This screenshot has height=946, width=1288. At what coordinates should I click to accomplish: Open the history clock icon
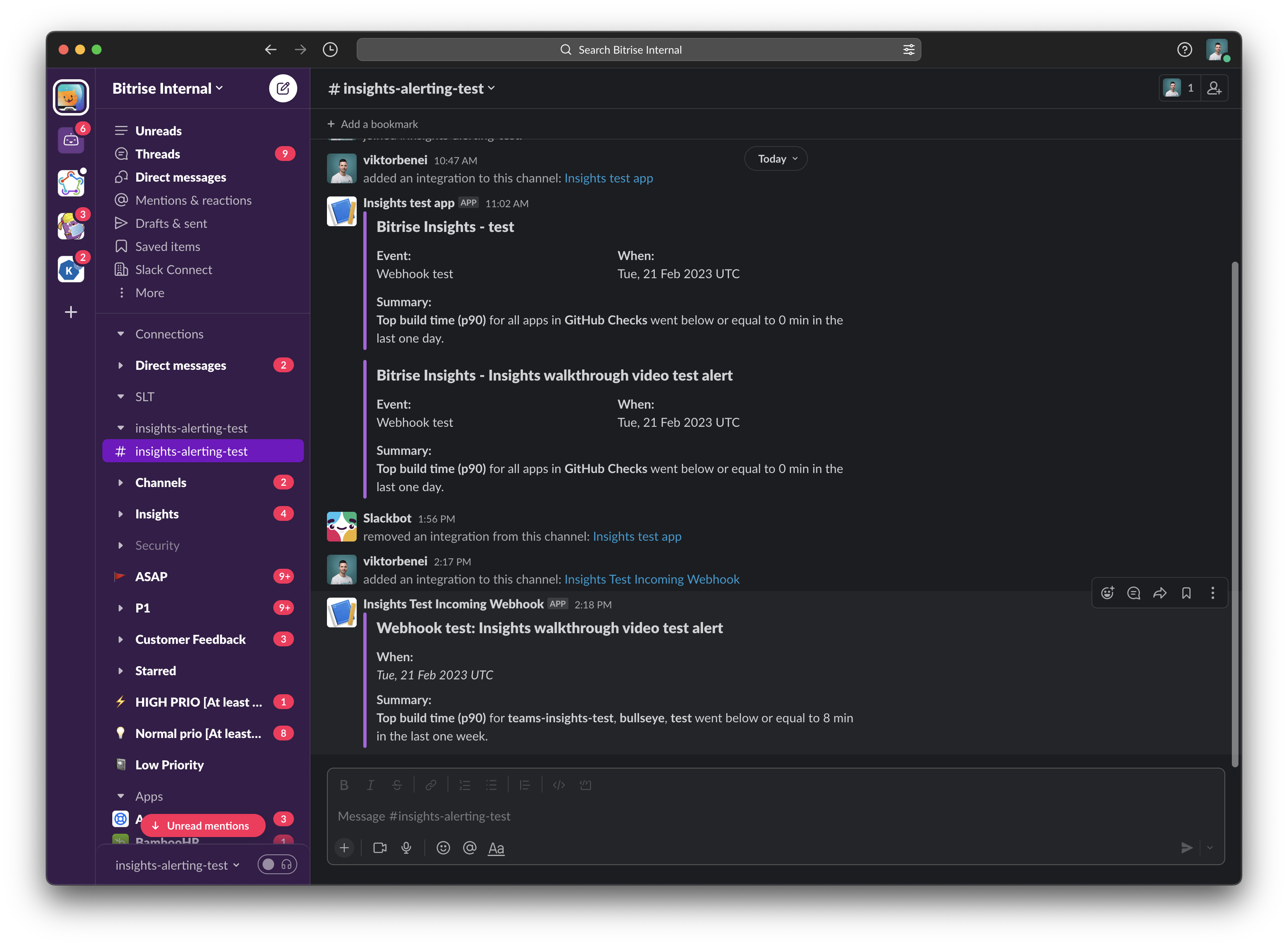pos(330,50)
